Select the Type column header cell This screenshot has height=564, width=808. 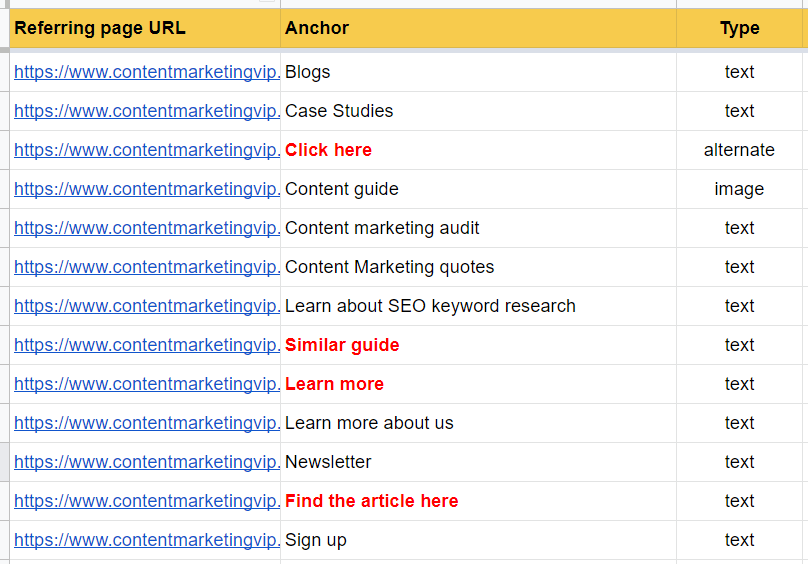click(x=739, y=28)
